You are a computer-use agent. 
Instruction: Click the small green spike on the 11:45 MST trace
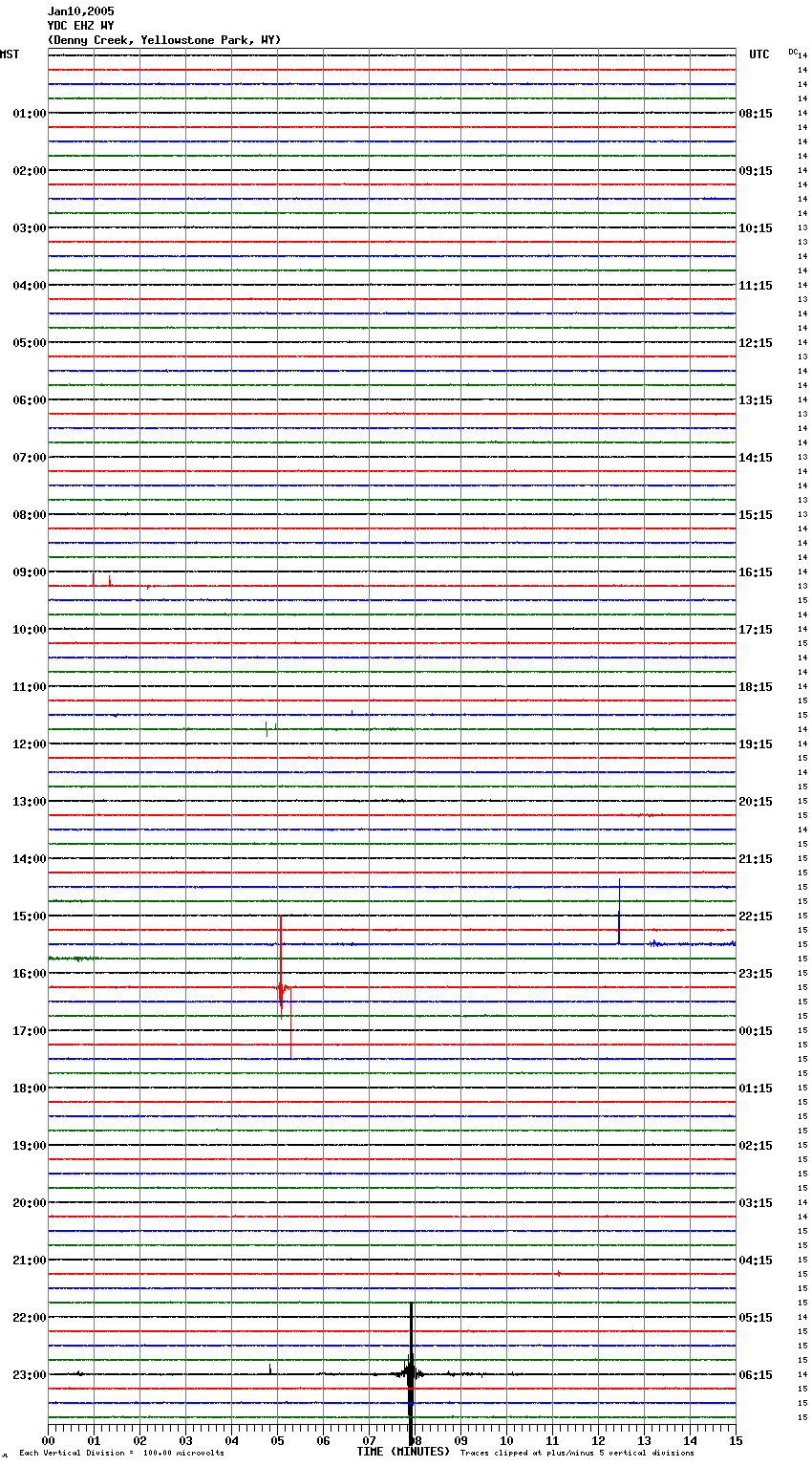(267, 728)
